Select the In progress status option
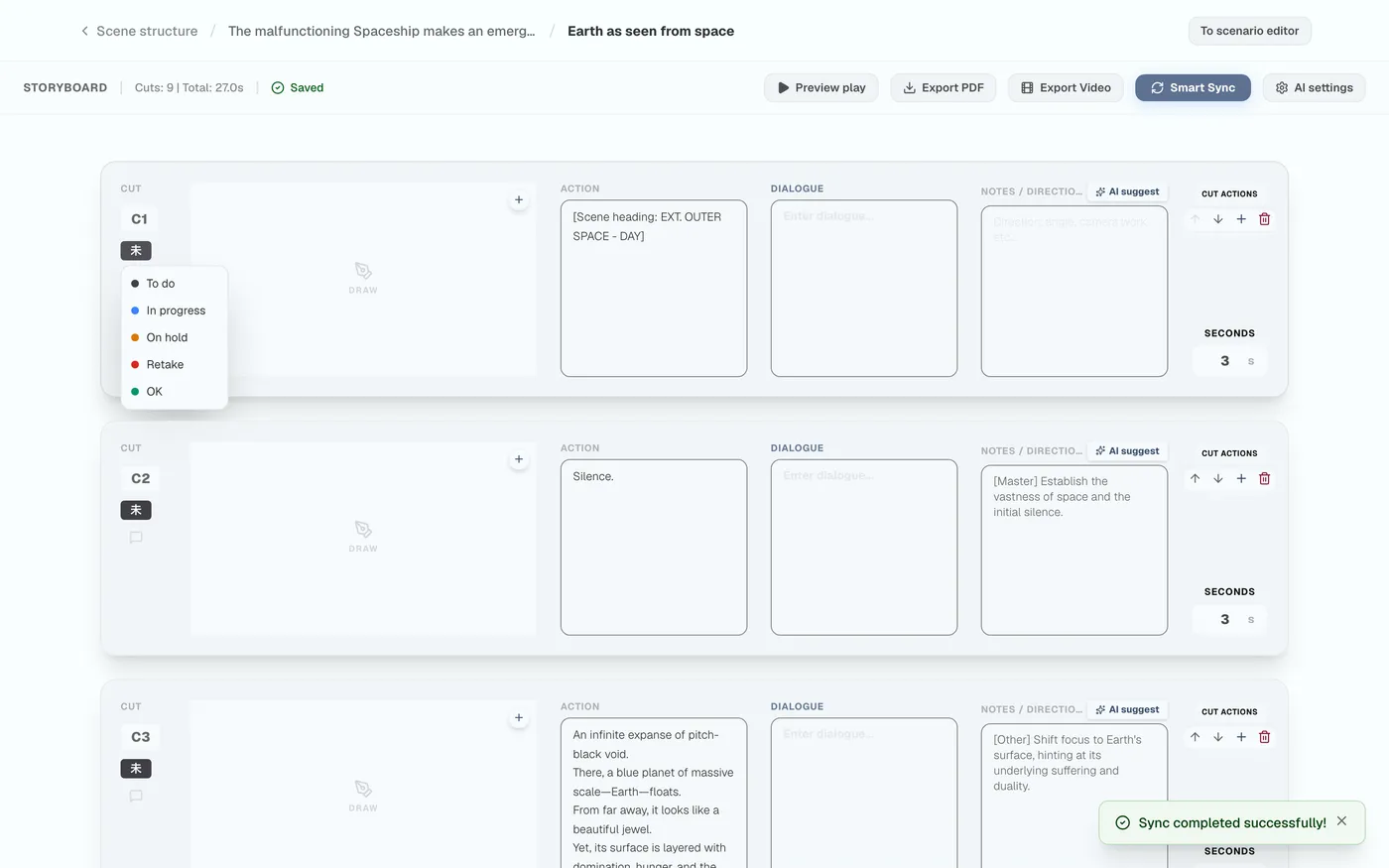This screenshot has width=1389, height=868. (x=175, y=310)
